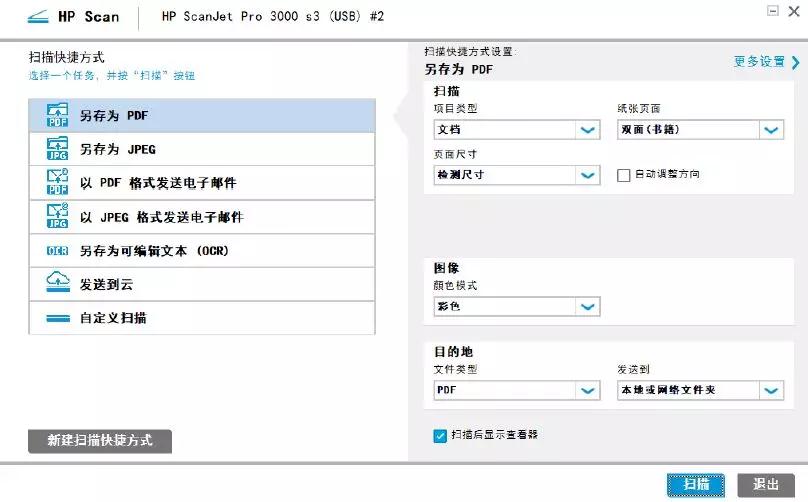Minimize the HP Scan window
Screen dimensions: 808x502
[x=772, y=10]
